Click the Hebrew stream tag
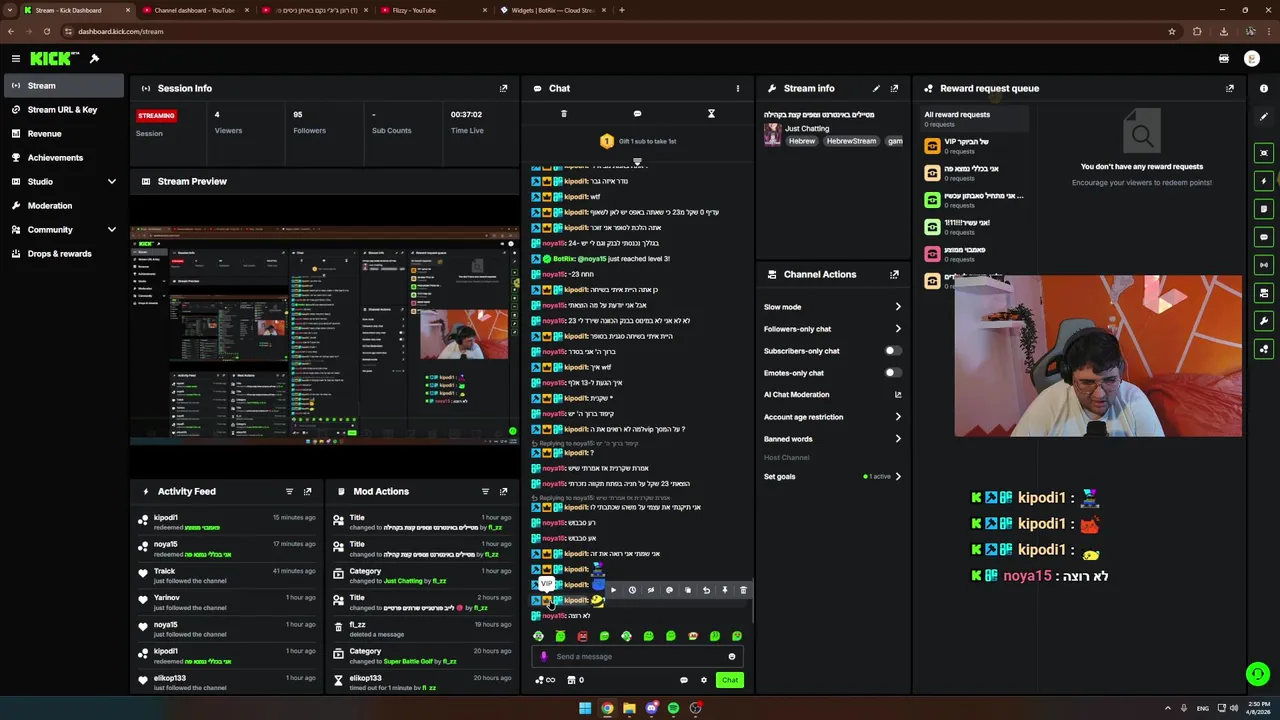This screenshot has height=720, width=1280. pyautogui.click(x=802, y=141)
